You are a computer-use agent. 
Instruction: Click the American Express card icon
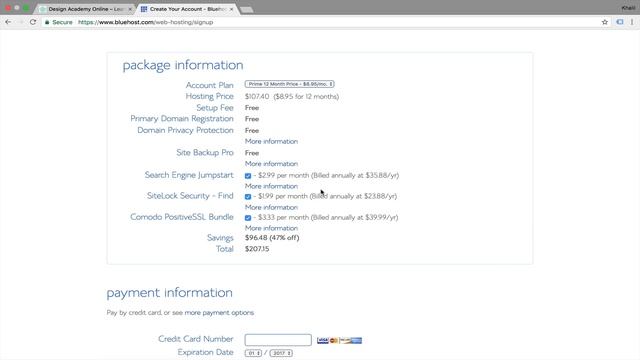(x=356, y=340)
